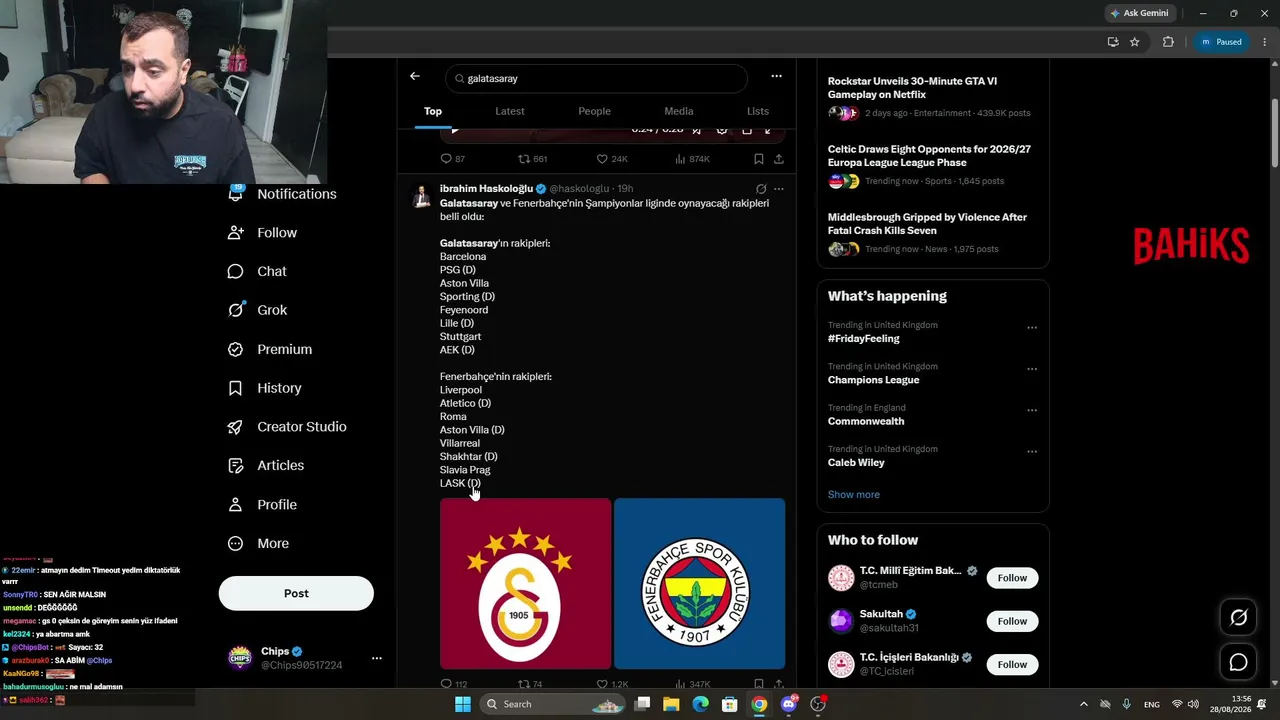Install app icon in address bar
1280x720 pixels.
1113,42
